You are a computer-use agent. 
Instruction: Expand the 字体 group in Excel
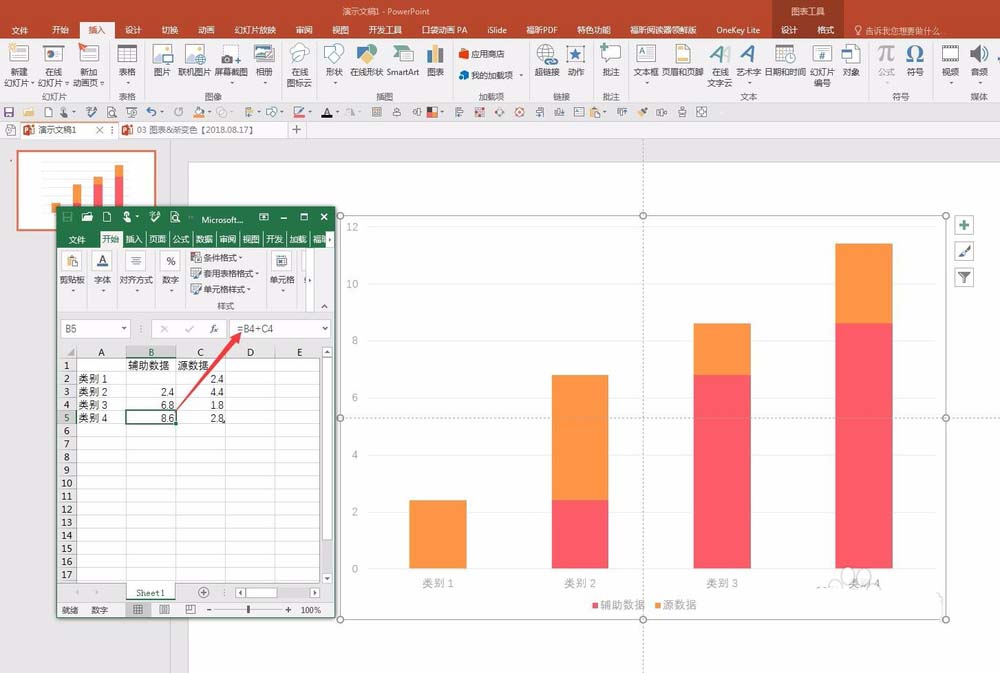point(103,272)
